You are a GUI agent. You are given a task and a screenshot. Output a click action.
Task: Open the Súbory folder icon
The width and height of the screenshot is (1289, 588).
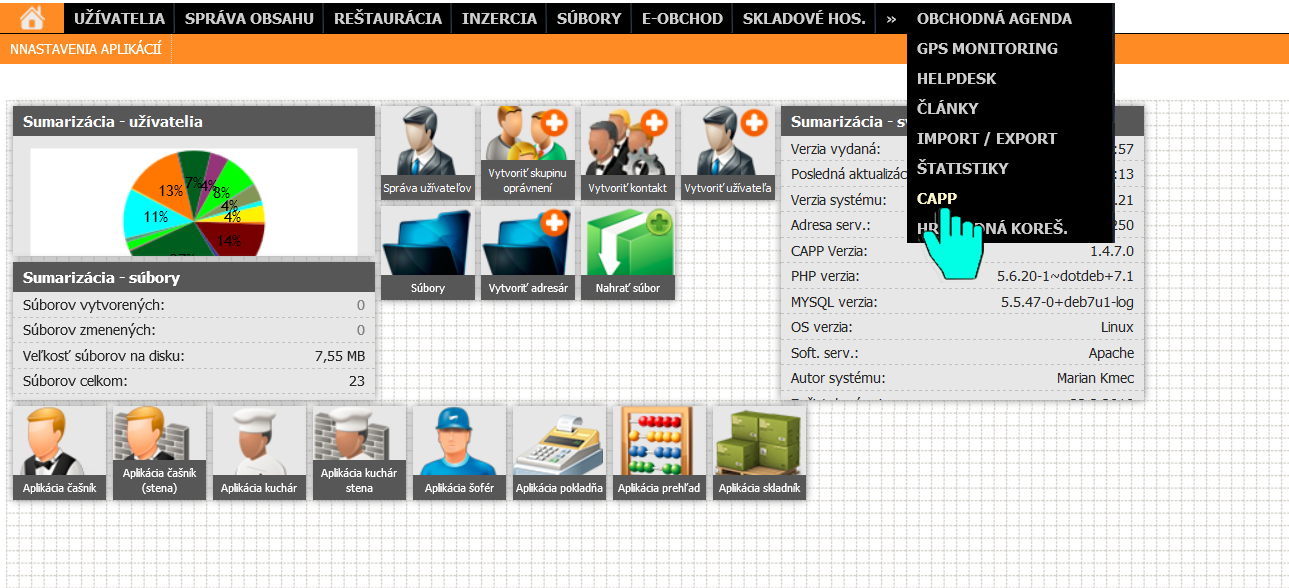[427, 252]
